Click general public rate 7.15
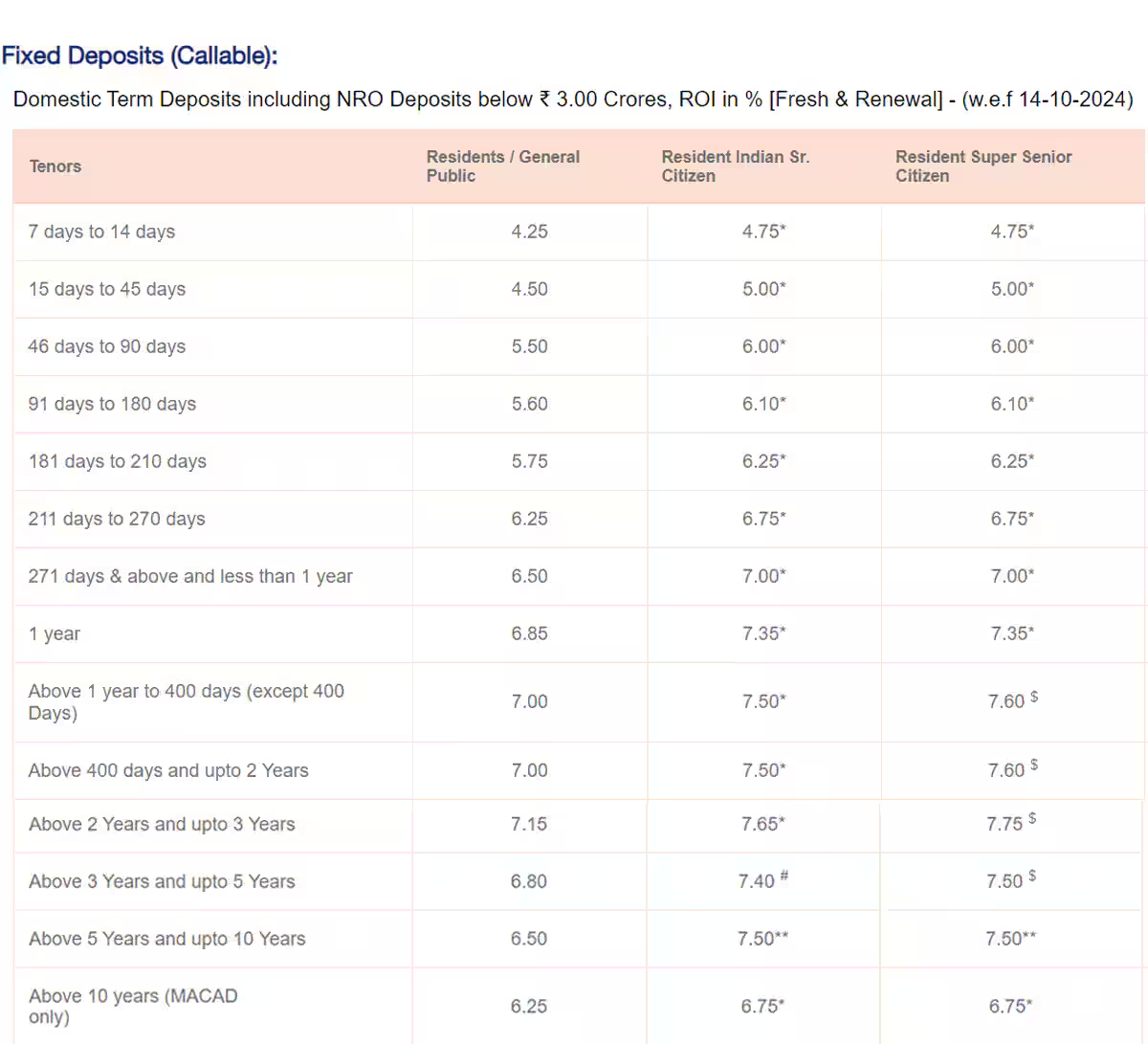The height and width of the screenshot is (1044, 1148). 529,824
